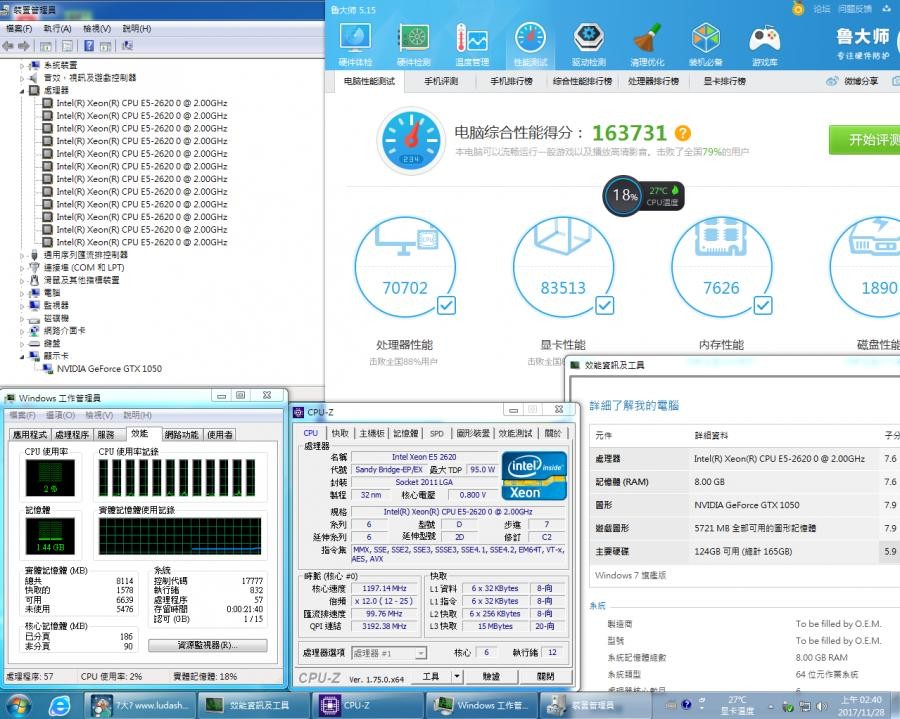Click the properties sheet icon in Device Manager toolbar
The height and width of the screenshot is (719, 900).
coord(68,46)
